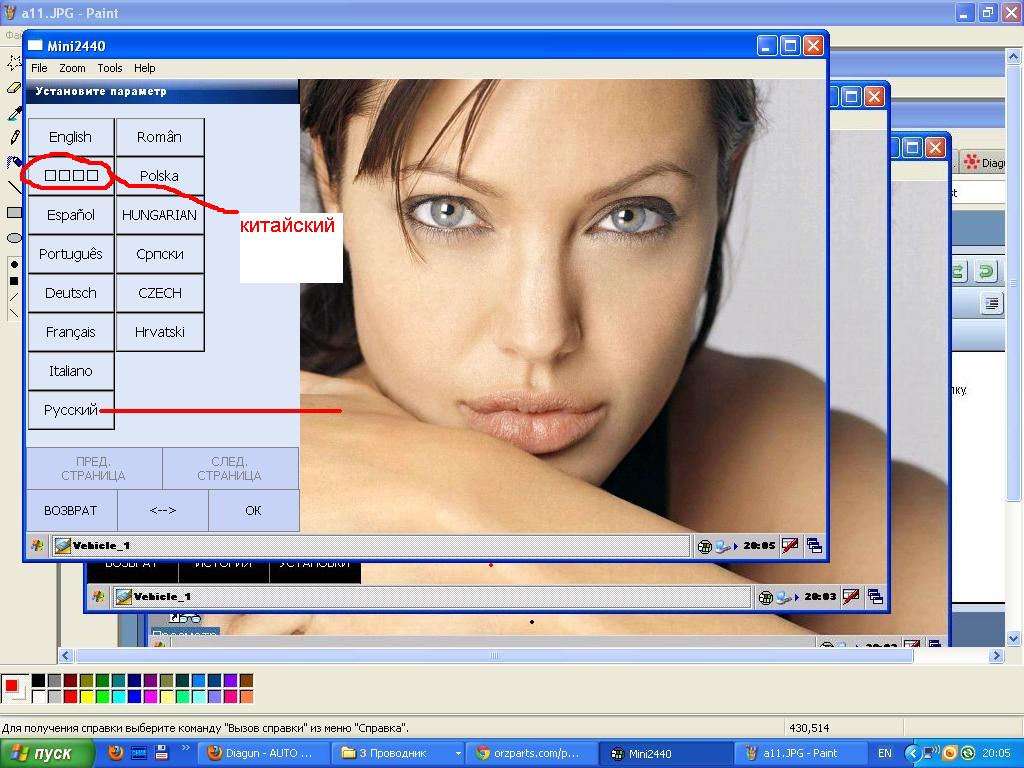Expand the quick launch chevron
The height and width of the screenshot is (768, 1024).
[x=185, y=748]
